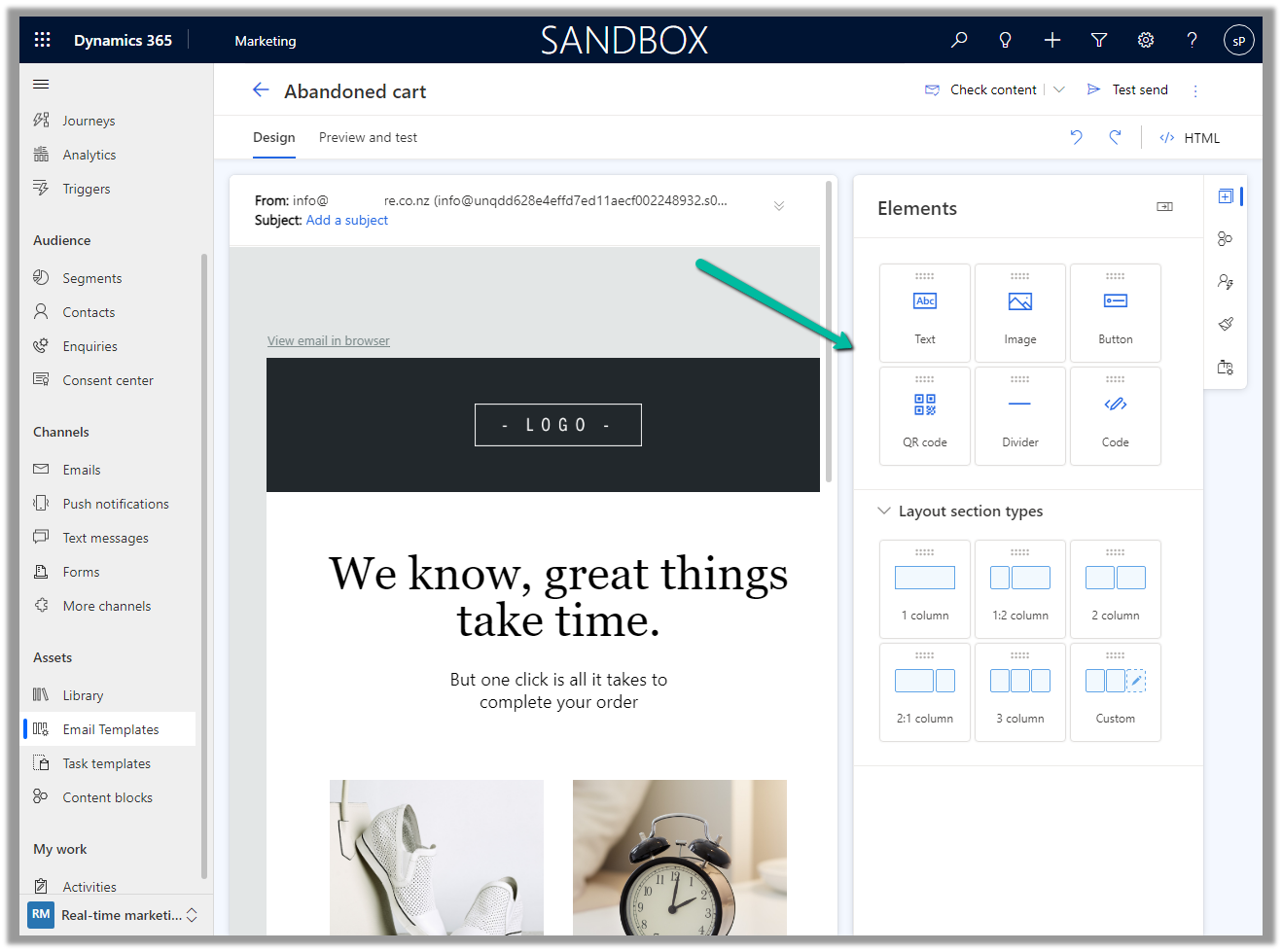1282x952 pixels.
Task: Expand the email header chevron
Action: (779, 205)
